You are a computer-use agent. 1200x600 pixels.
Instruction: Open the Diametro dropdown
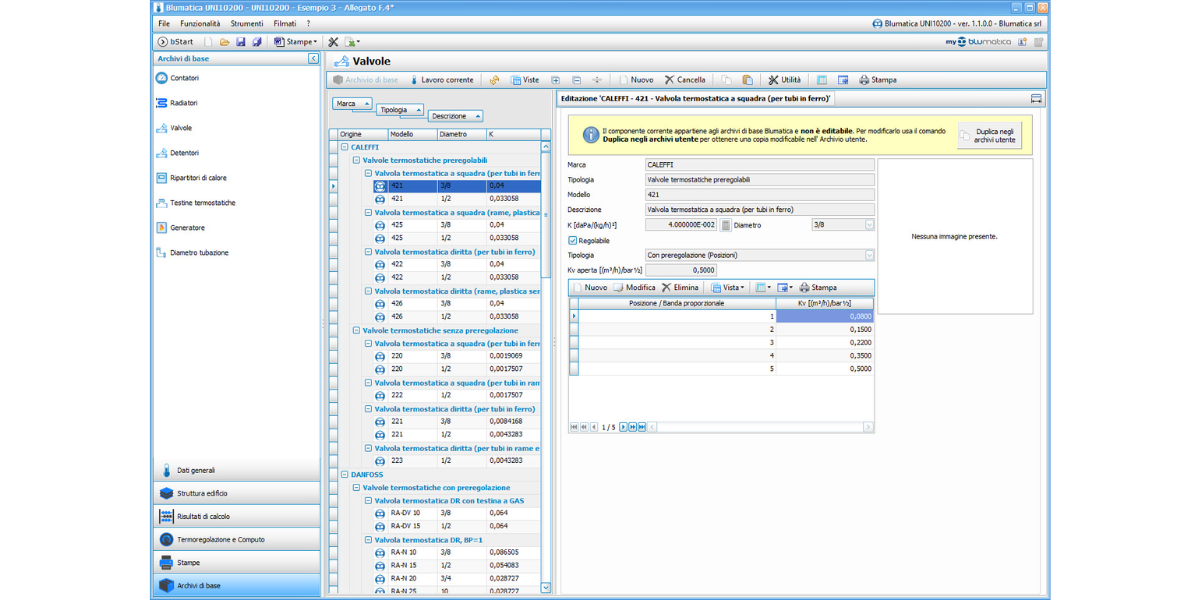(x=869, y=225)
